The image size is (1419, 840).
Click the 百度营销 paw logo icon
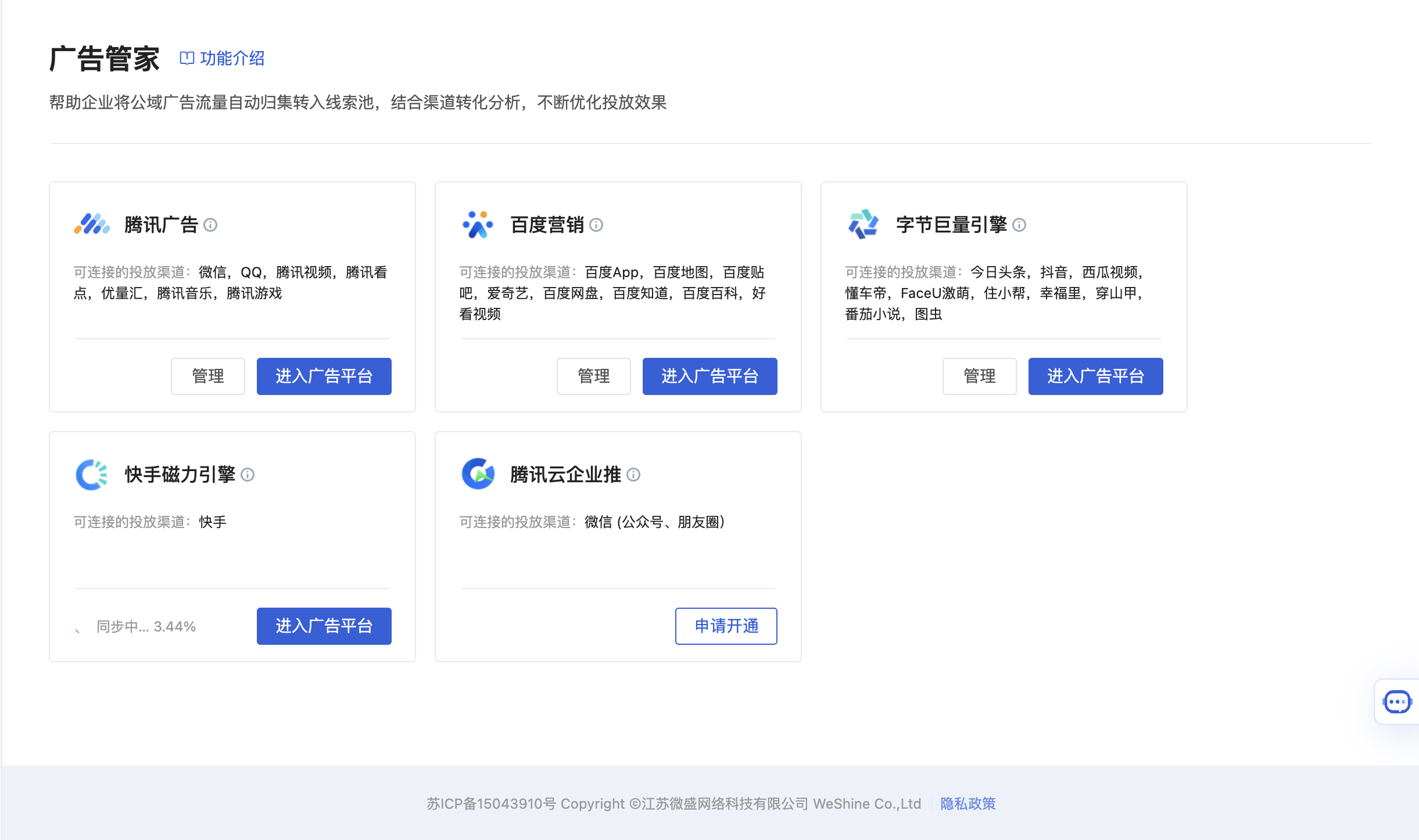(478, 224)
